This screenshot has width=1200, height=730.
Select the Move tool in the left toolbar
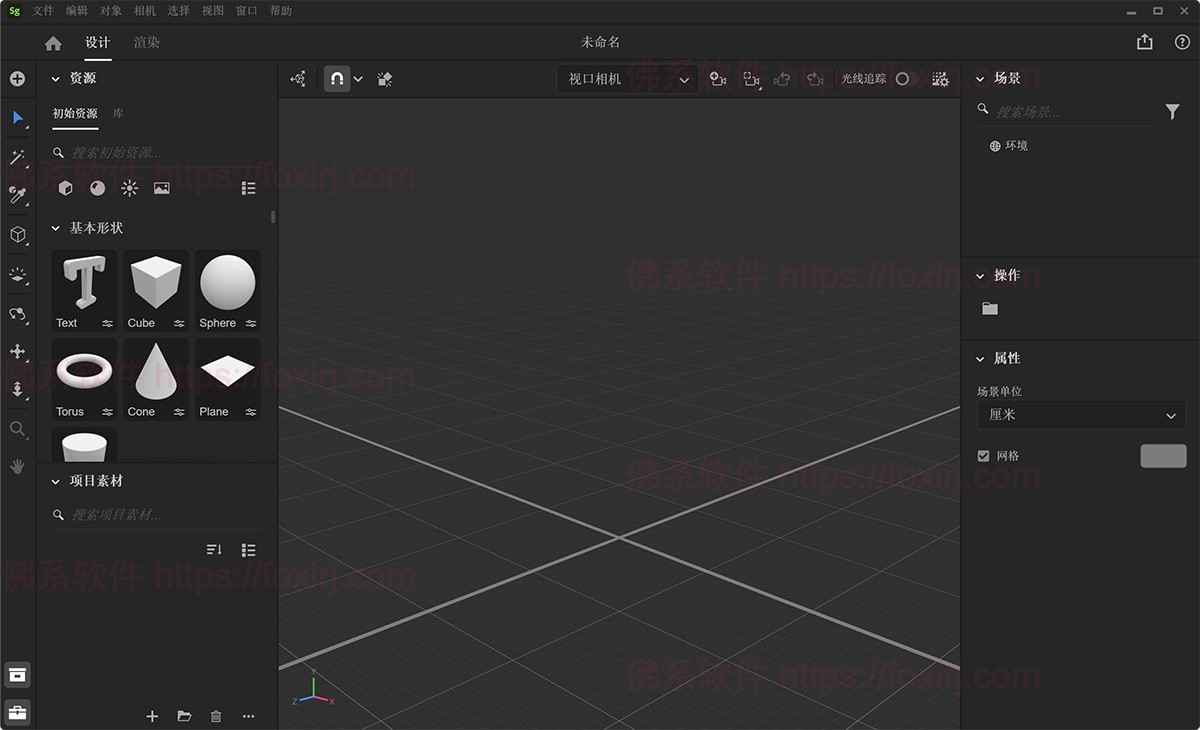click(x=17, y=351)
